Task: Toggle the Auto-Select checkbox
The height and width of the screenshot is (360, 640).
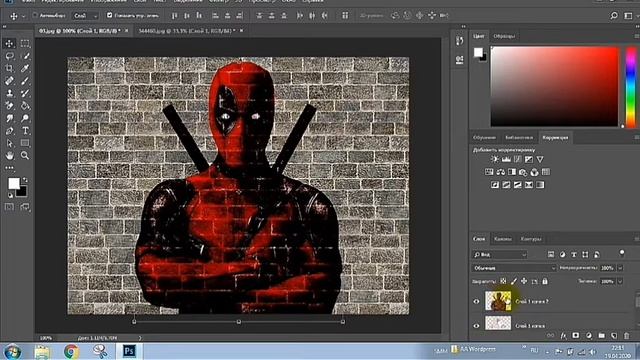Action: (x=35, y=16)
